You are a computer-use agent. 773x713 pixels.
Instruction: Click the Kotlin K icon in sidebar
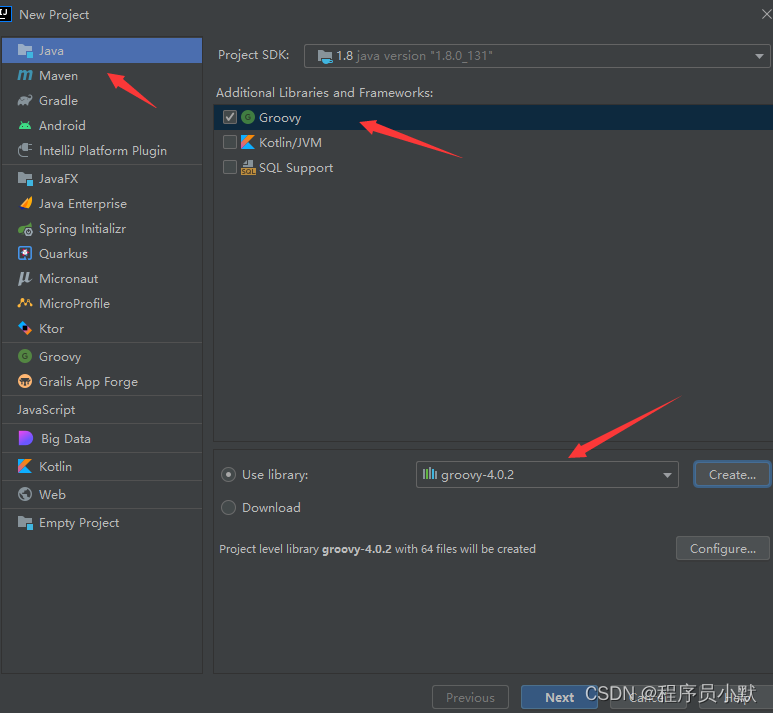pos(25,466)
